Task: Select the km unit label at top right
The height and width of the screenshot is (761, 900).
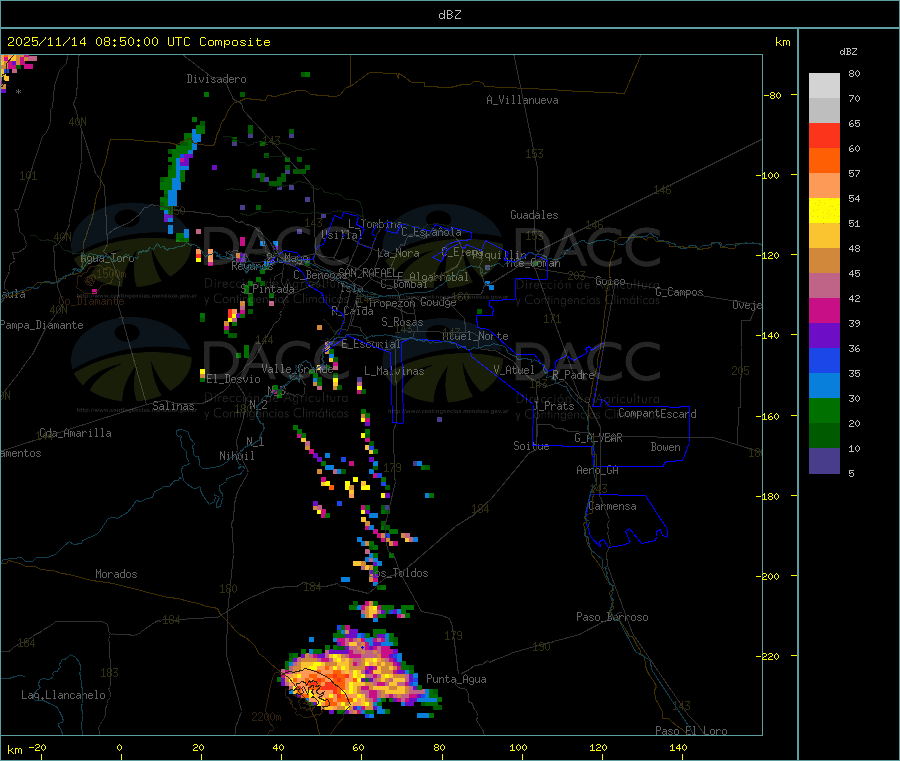Action: coord(782,42)
